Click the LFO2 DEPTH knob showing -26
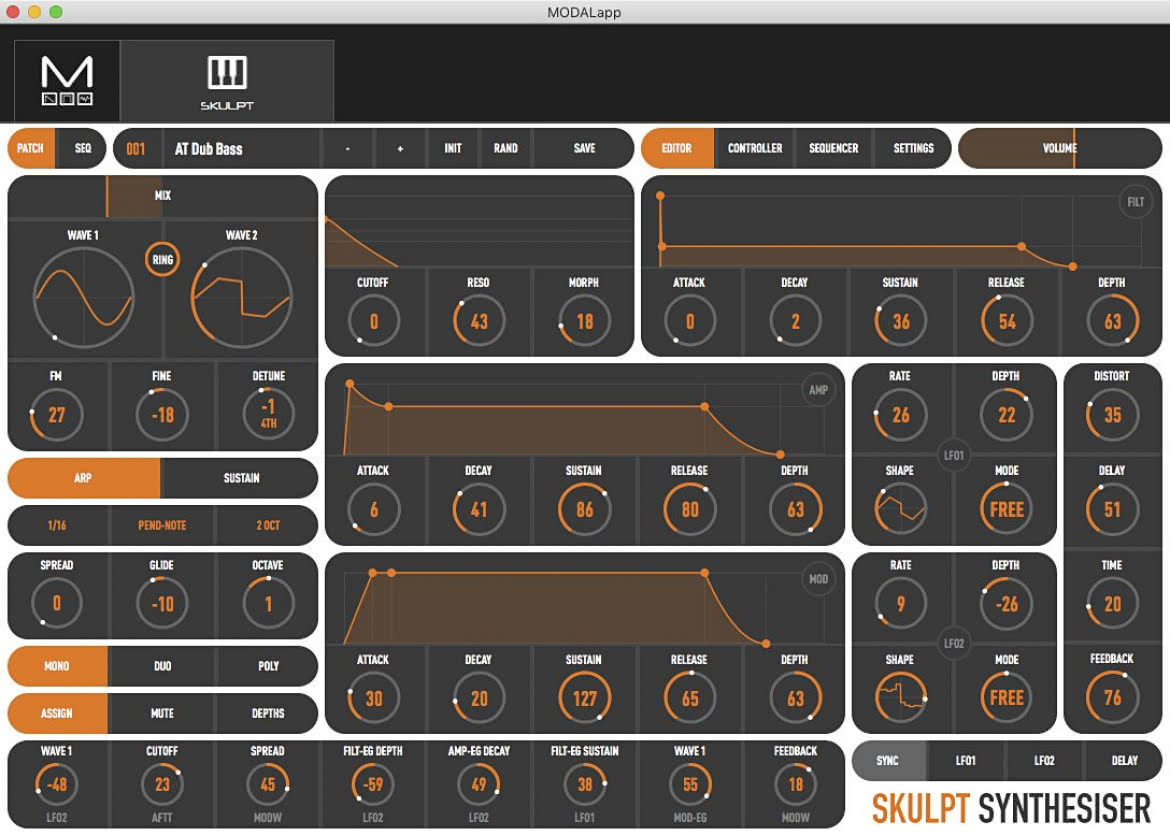Image resolution: width=1170 pixels, height=836 pixels. point(1007,603)
